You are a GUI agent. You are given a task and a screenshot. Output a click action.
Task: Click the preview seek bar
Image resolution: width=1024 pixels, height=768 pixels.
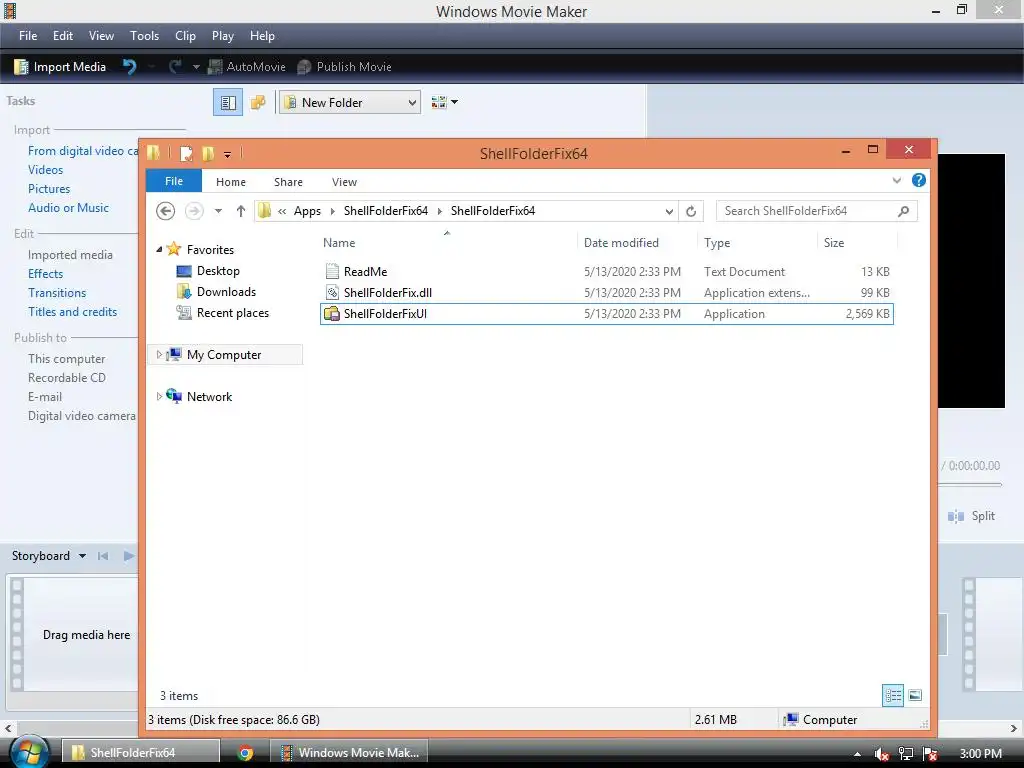(969, 485)
